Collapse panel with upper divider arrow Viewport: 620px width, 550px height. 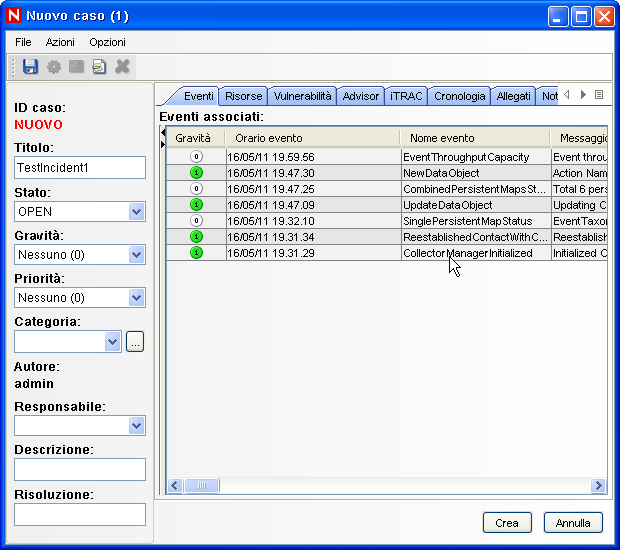point(163,132)
